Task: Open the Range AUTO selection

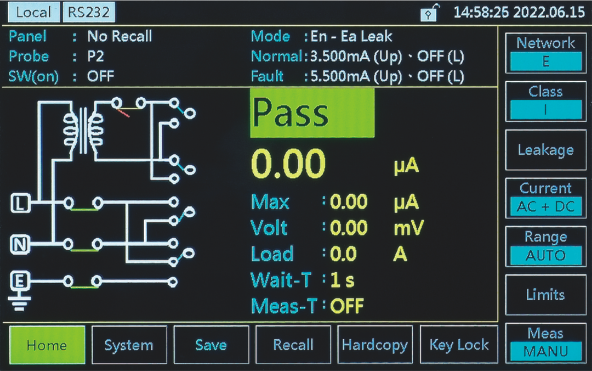Action: pos(546,246)
